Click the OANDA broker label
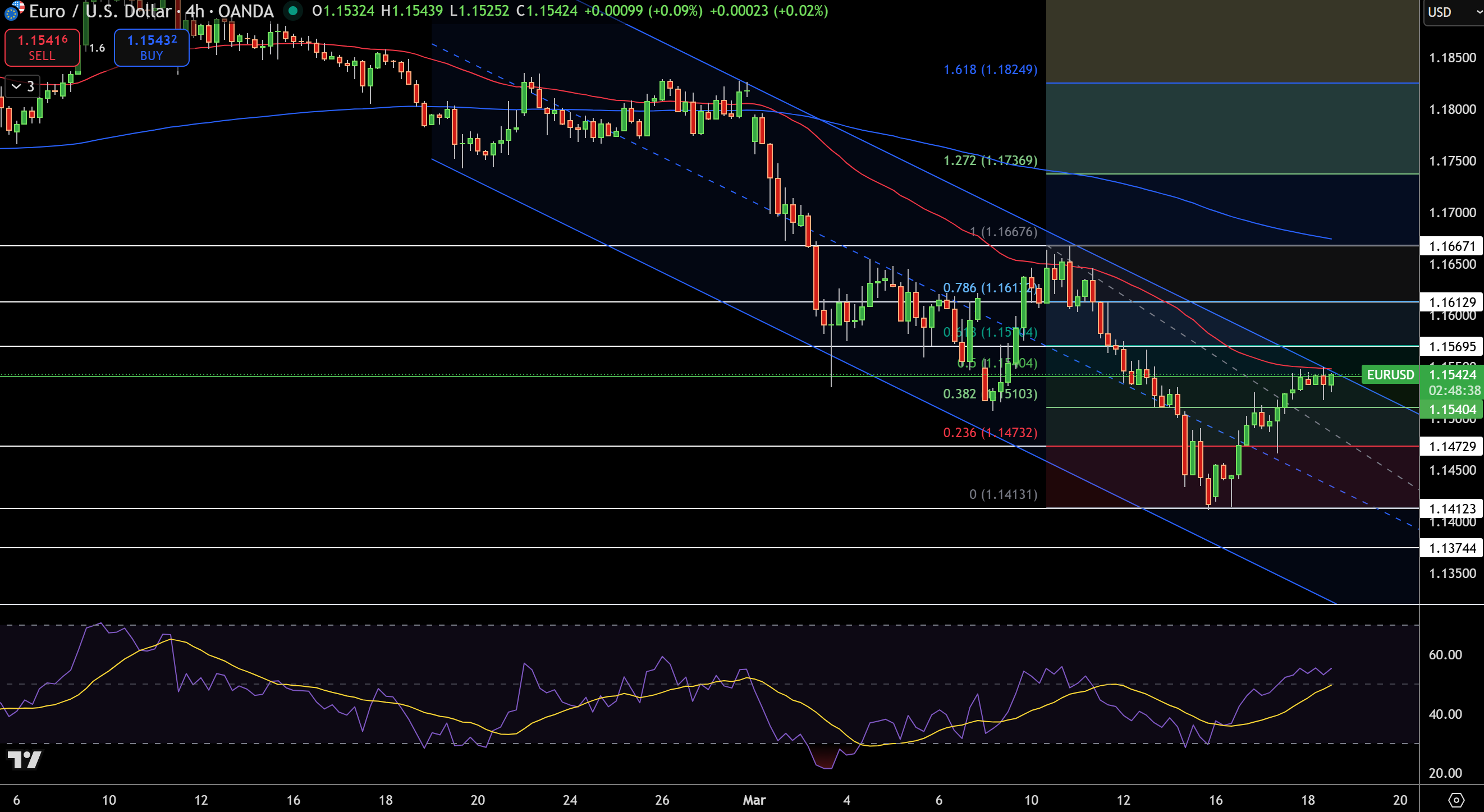The width and height of the screenshot is (1484, 812). click(245, 11)
